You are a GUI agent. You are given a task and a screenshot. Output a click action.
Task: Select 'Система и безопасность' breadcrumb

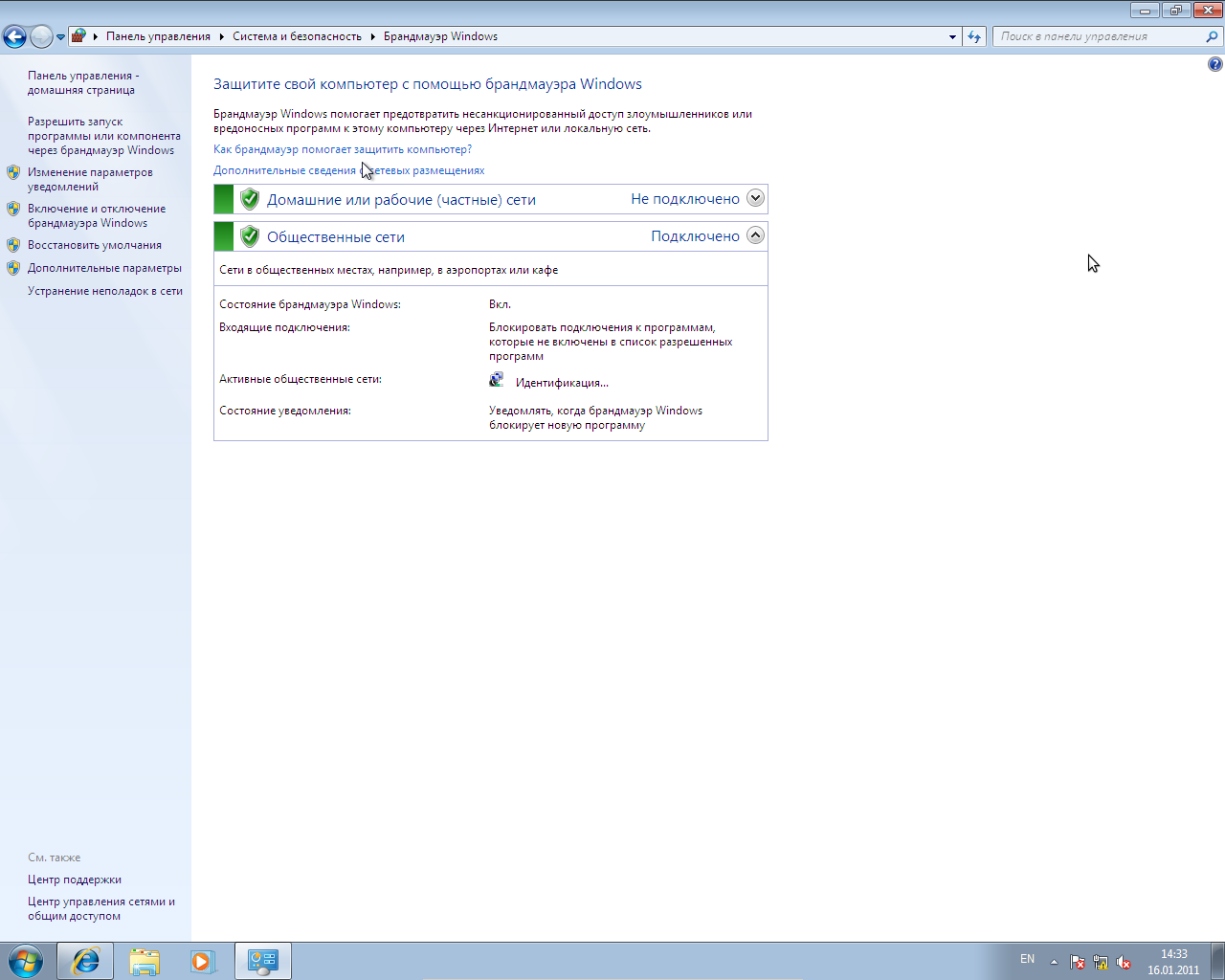297,36
